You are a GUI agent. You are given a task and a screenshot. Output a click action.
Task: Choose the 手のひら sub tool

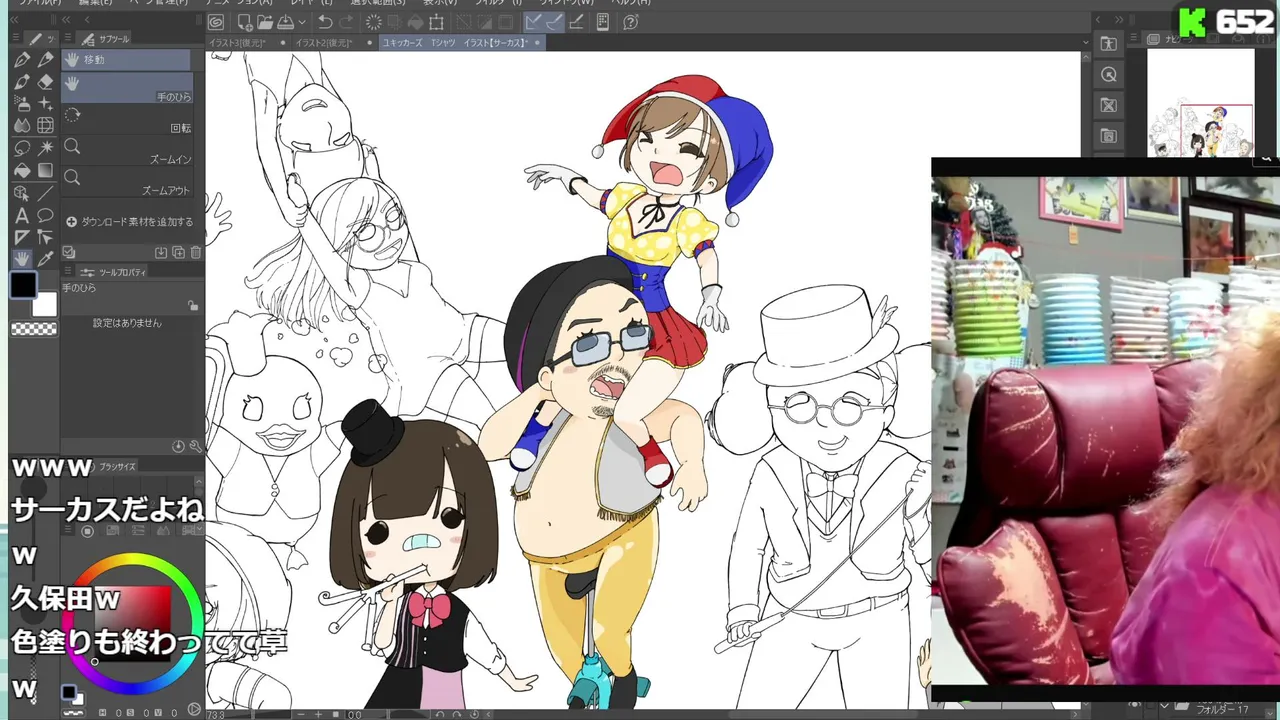126,88
